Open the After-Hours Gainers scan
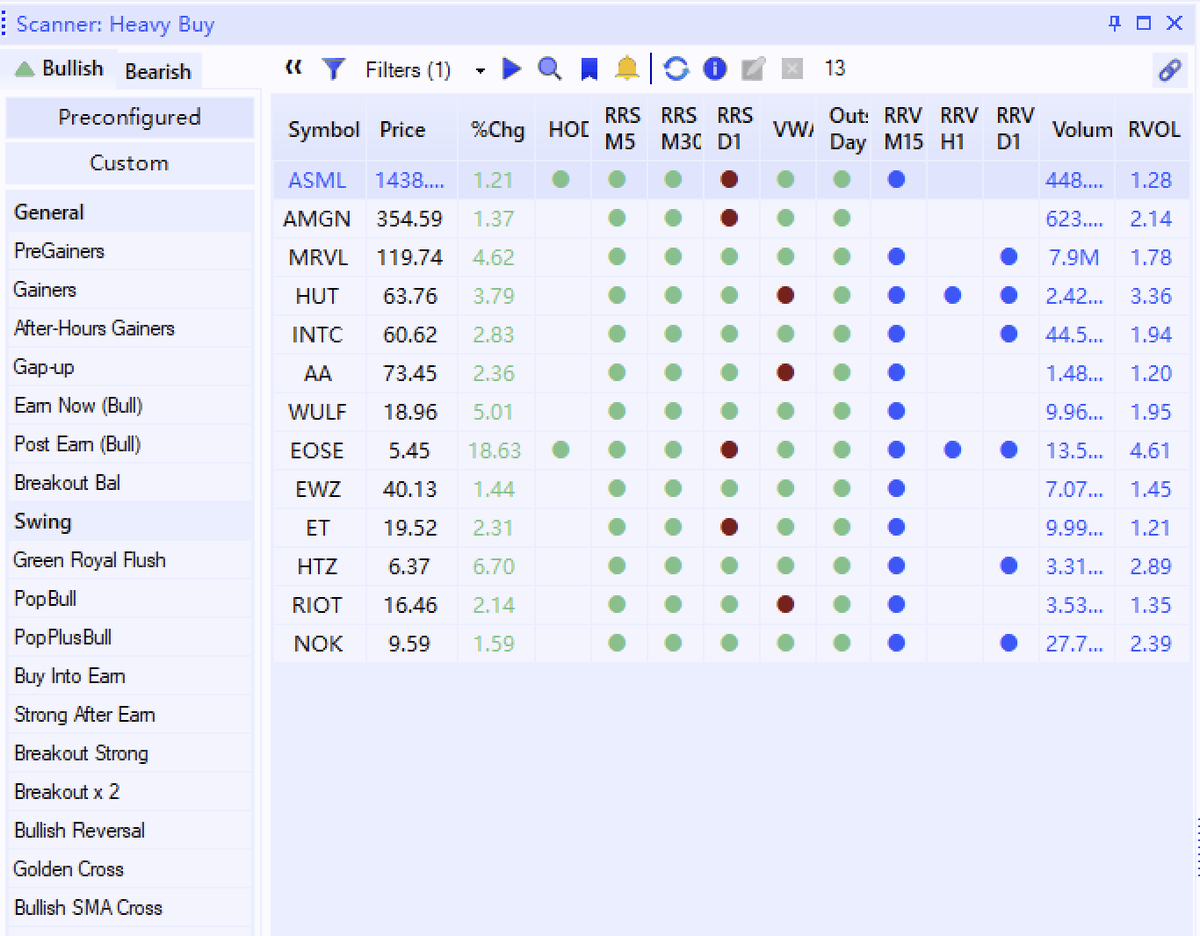 [x=129, y=328]
